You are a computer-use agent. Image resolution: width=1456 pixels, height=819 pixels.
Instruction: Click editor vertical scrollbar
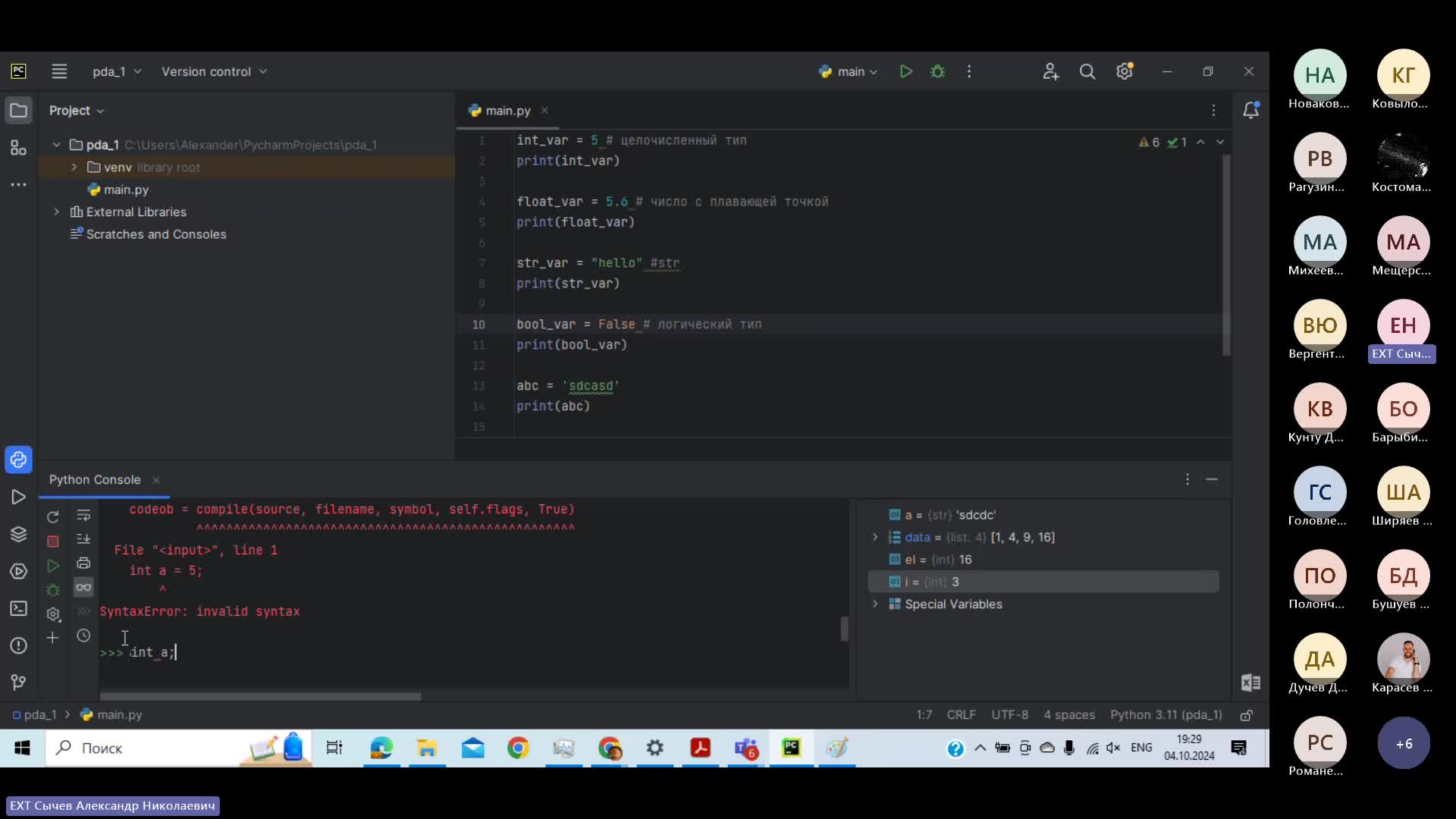pyautogui.click(x=1226, y=256)
